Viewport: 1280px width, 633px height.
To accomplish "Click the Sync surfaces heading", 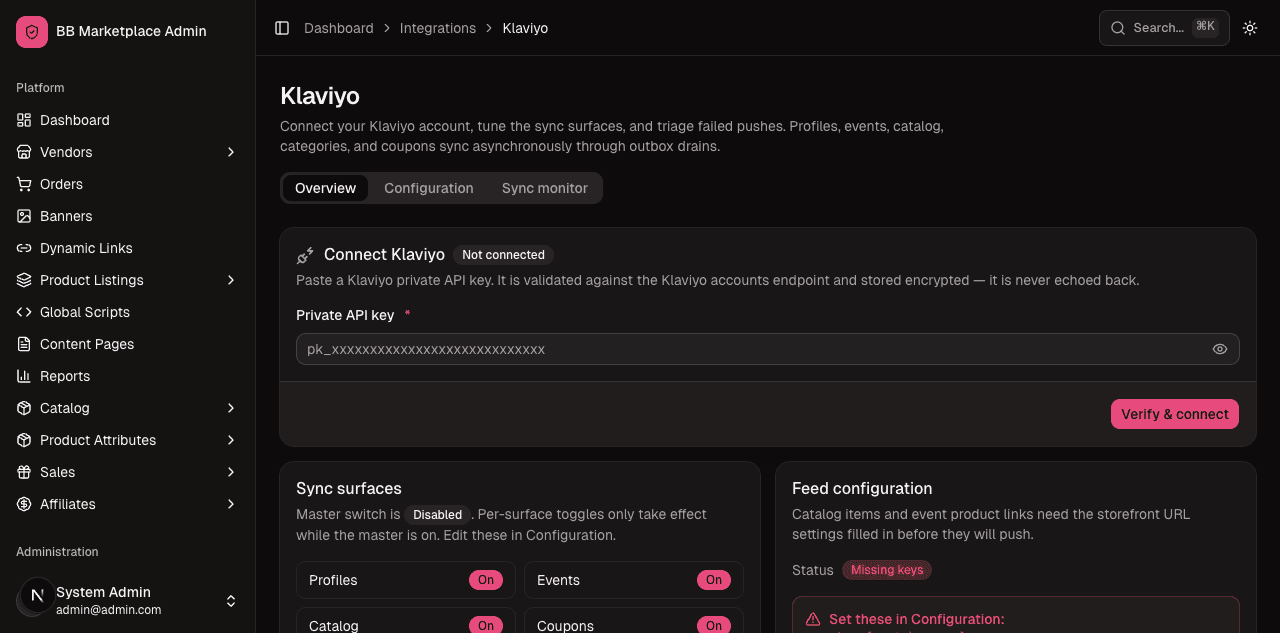I will (x=349, y=488).
